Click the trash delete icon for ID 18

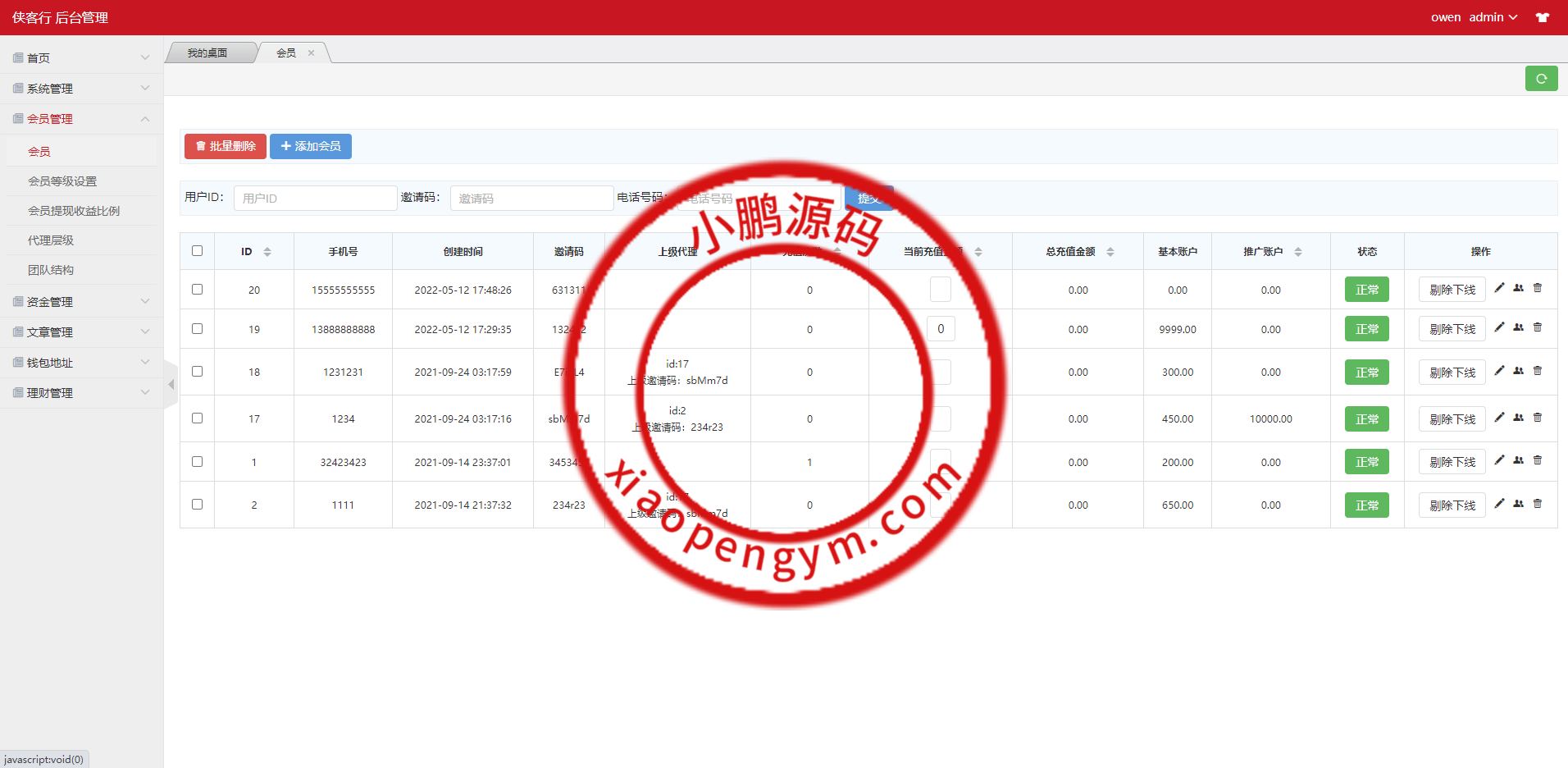coord(1538,371)
